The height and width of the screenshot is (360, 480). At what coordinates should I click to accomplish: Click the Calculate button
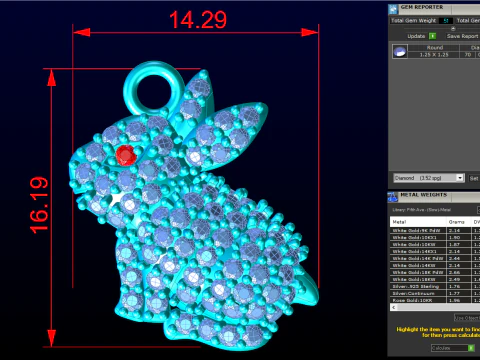449,348
